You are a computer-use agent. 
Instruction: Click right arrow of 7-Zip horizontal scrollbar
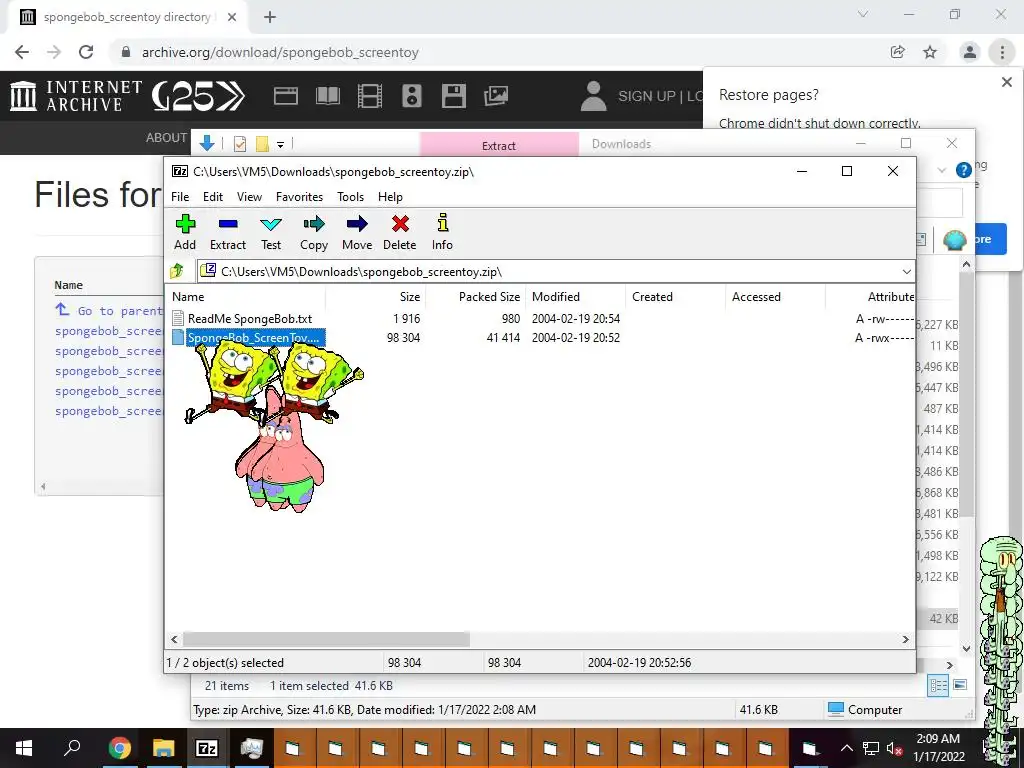click(906, 639)
